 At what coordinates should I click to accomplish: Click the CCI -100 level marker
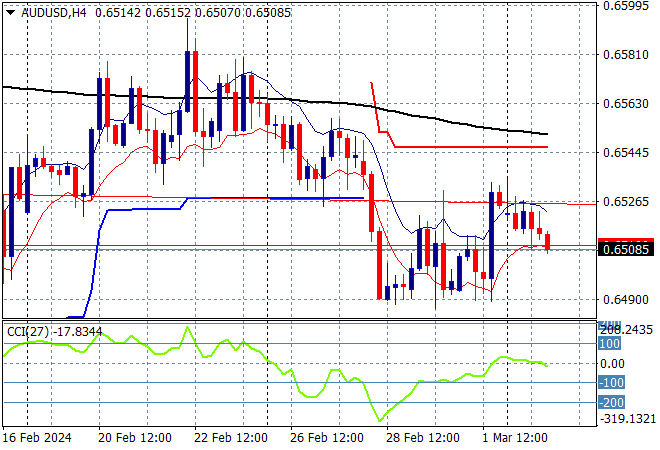[x=609, y=382]
